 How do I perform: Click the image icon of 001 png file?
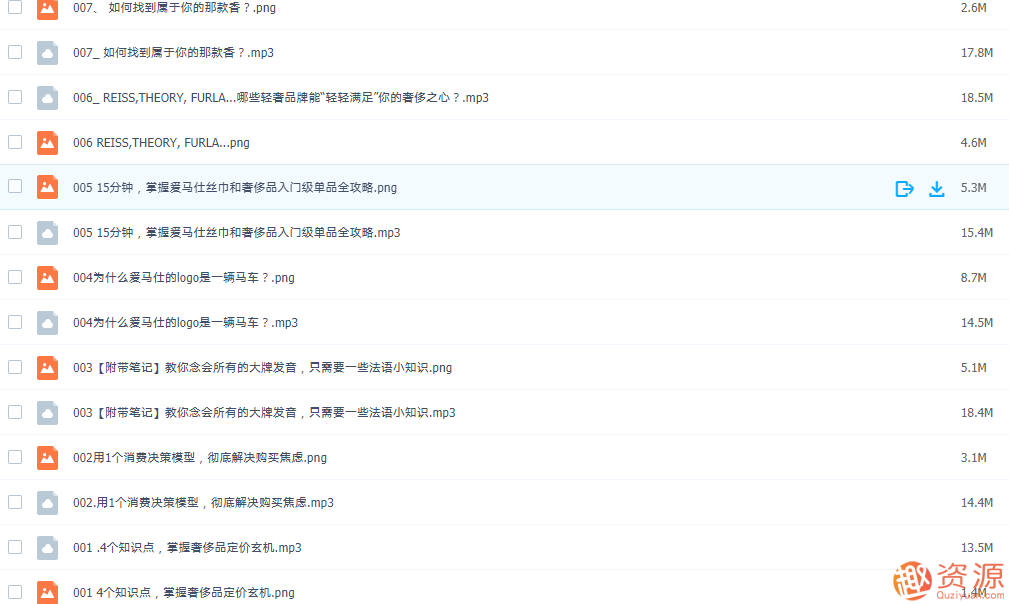(x=47, y=592)
